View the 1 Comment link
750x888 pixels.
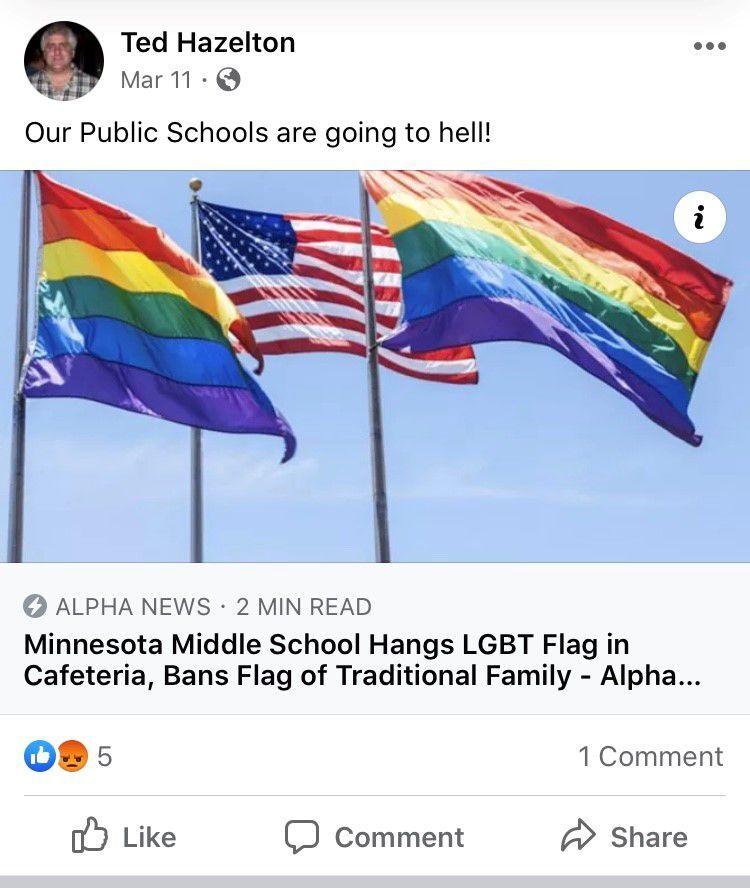(x=651, y=757)
